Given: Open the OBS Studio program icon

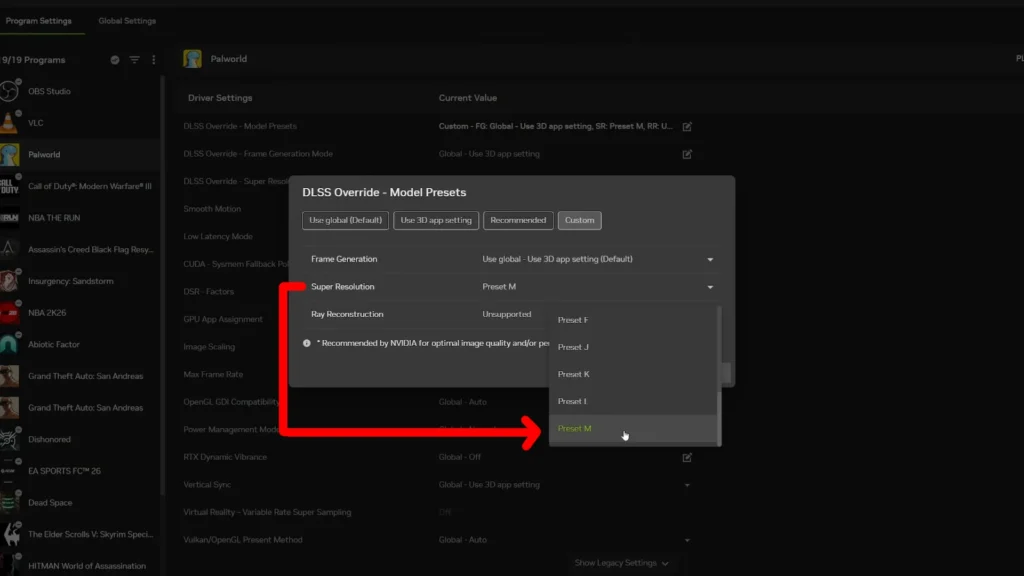Looking at the screenshot, I should (x=9, y=91).
